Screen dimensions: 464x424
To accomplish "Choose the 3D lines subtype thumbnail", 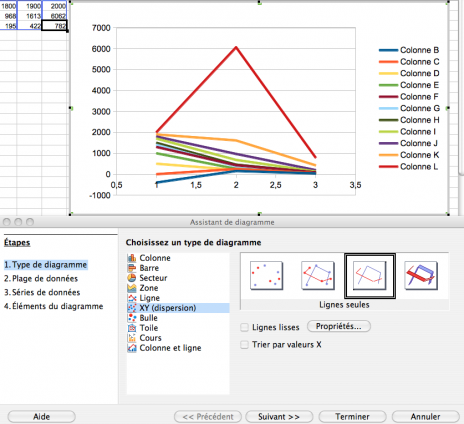I will [x=421, y=275].
